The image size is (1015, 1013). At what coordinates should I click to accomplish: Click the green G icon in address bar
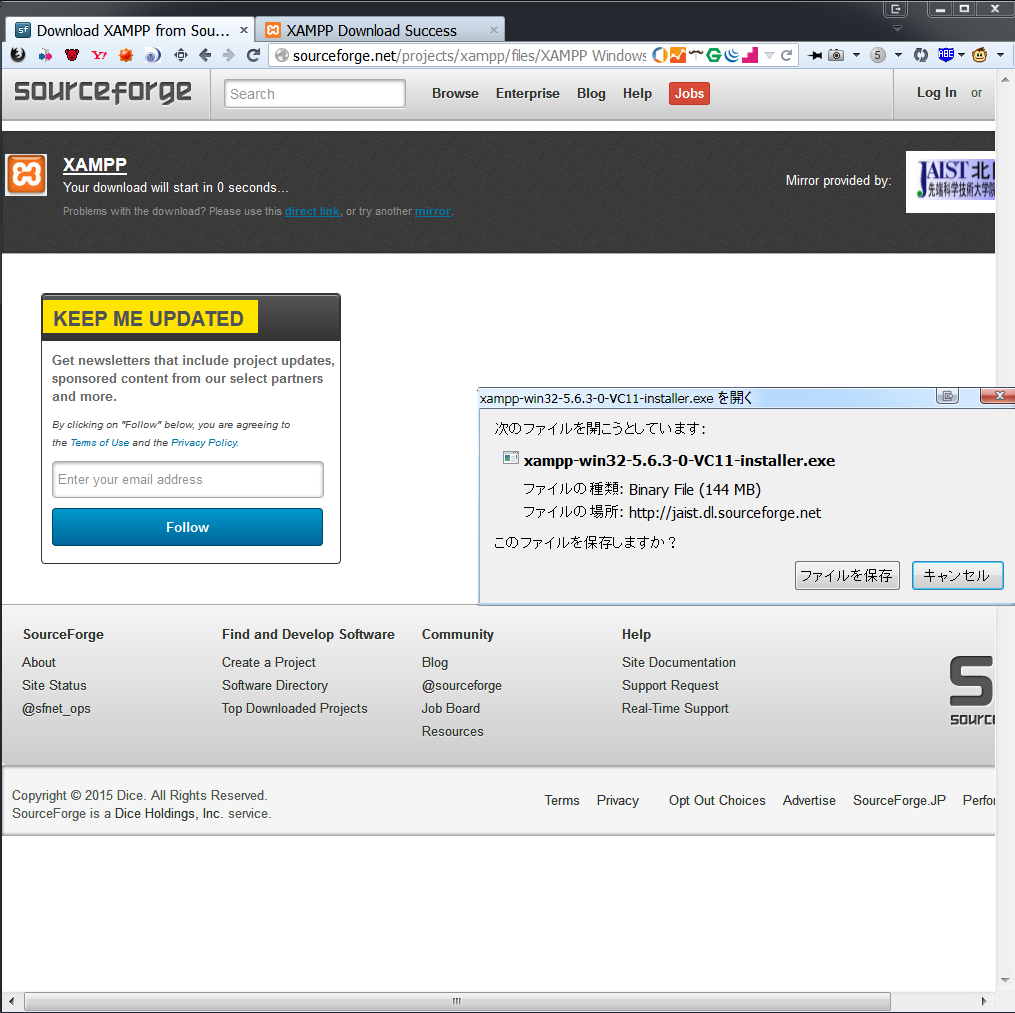pos(713,56)
